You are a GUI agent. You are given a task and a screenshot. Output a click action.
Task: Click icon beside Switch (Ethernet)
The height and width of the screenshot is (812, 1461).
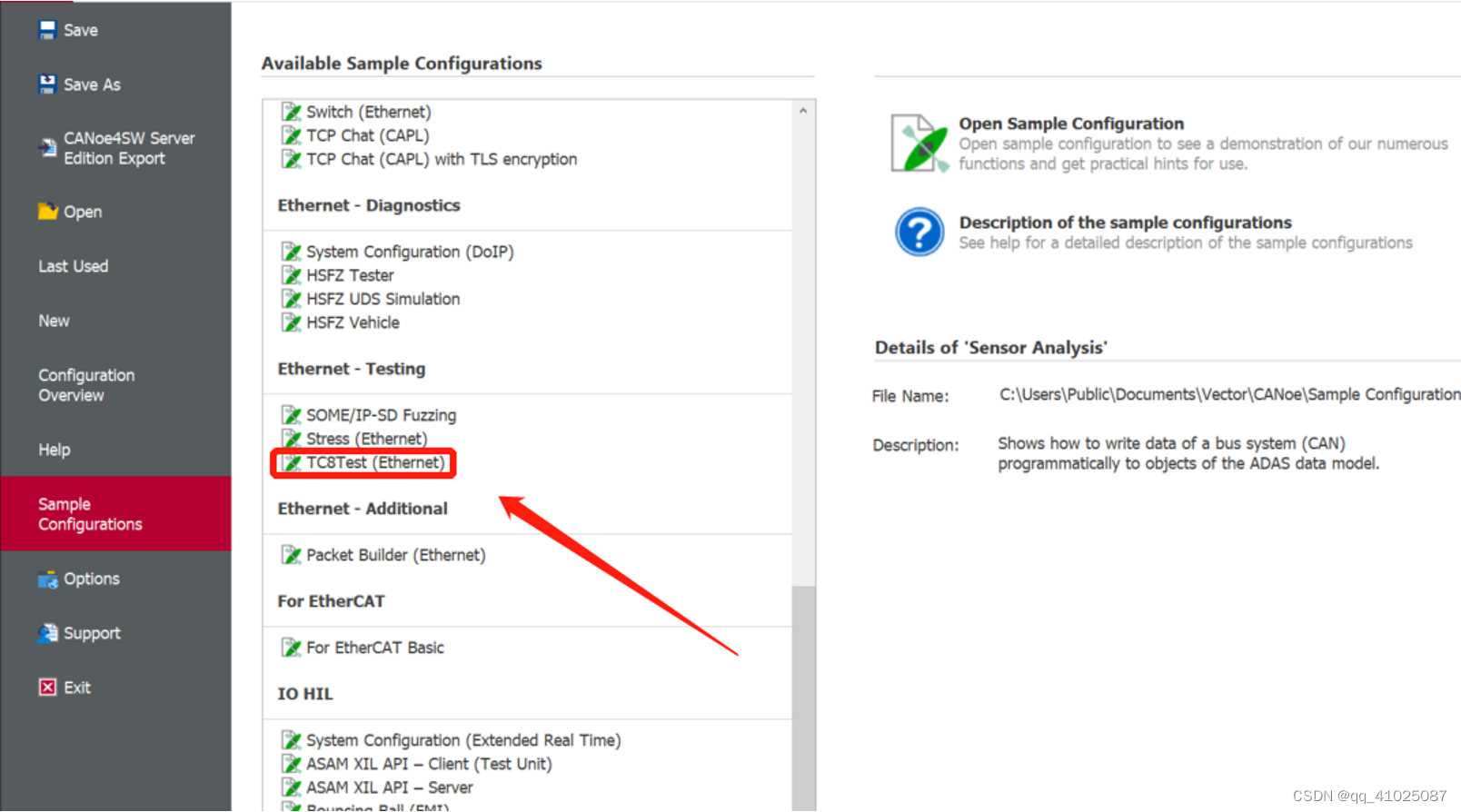click(292, 112)
